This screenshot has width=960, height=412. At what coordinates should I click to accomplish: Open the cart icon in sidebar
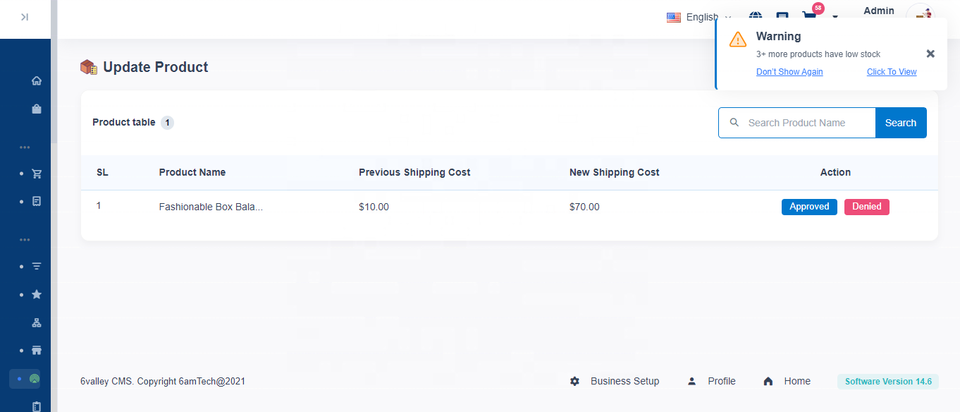pyautogui.click(x=37, y=173)
